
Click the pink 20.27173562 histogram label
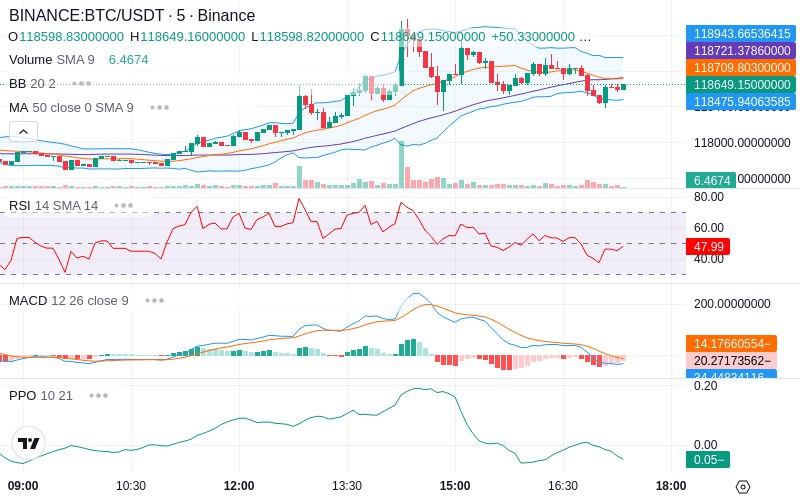[732, 360]
